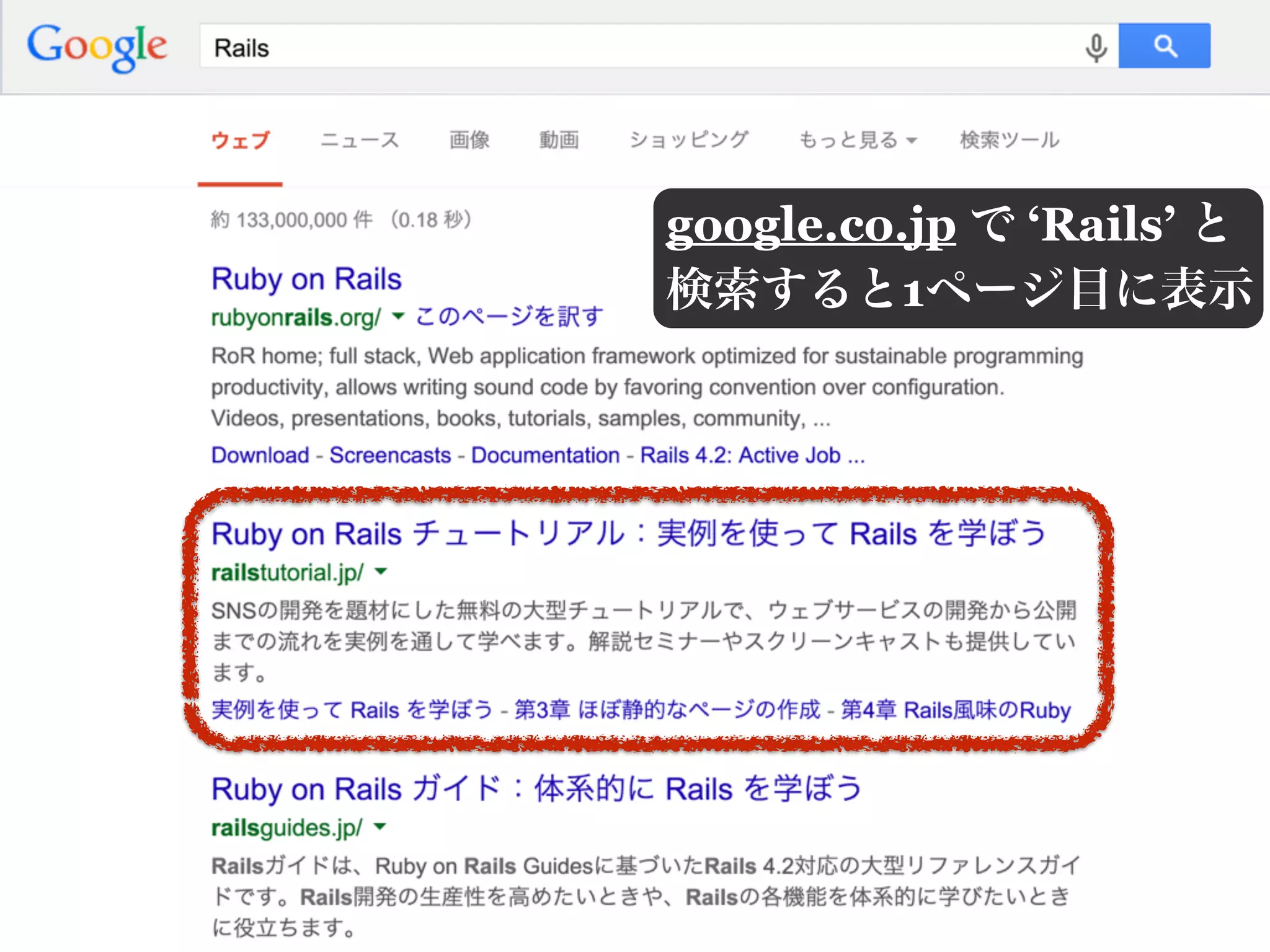Open the Ruby on Rails result title
The width and height of the screenshot is (1270, 952).
click(306, 280)
